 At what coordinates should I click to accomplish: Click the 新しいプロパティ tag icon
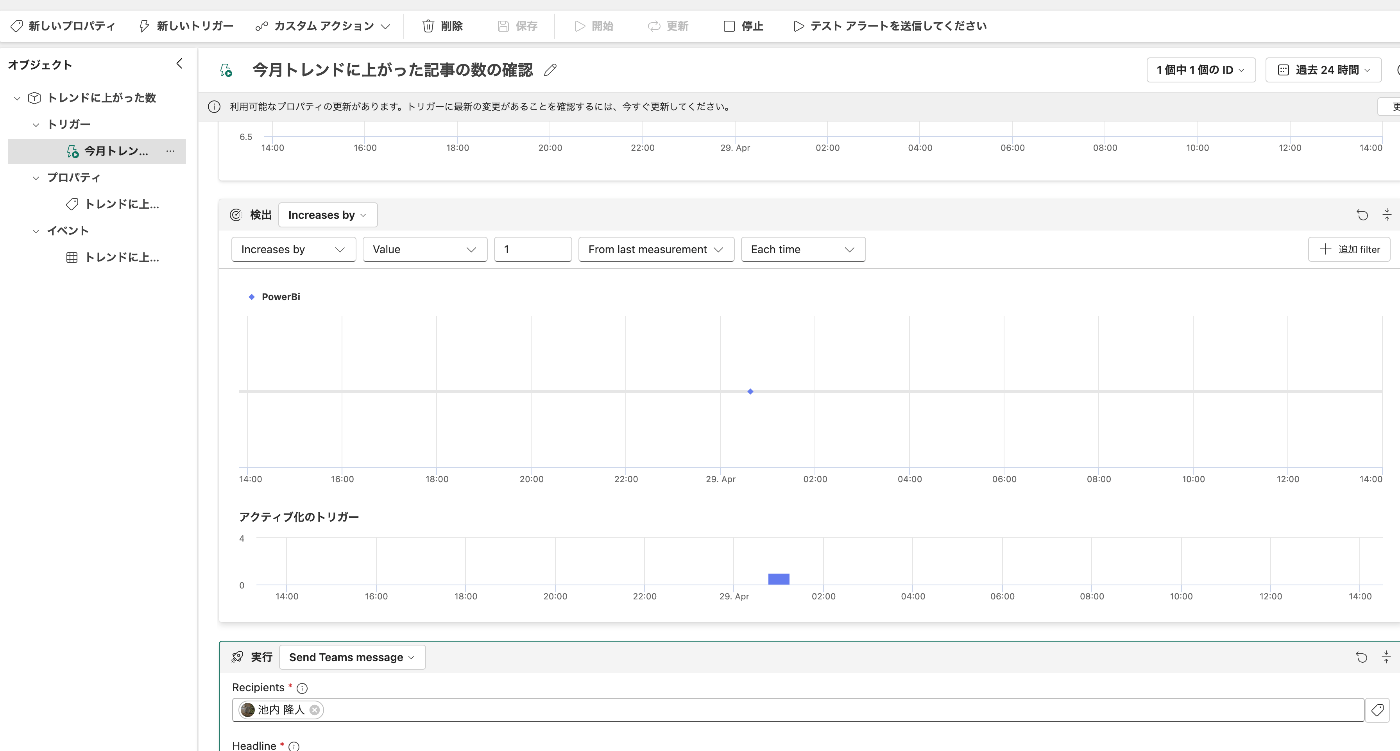click(x=14, y=26)
